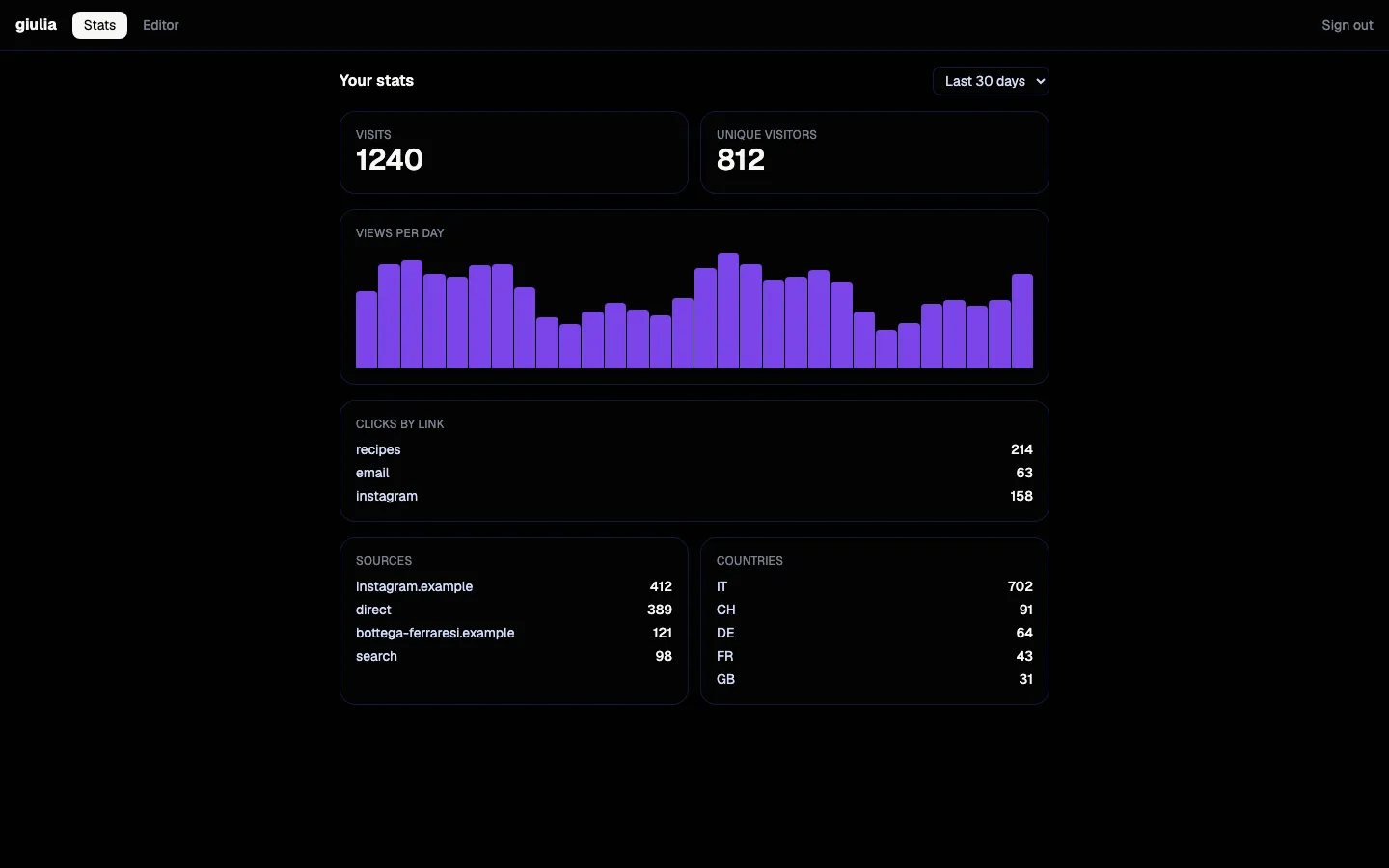Click the Unique visitors value 812

(741, 160)
